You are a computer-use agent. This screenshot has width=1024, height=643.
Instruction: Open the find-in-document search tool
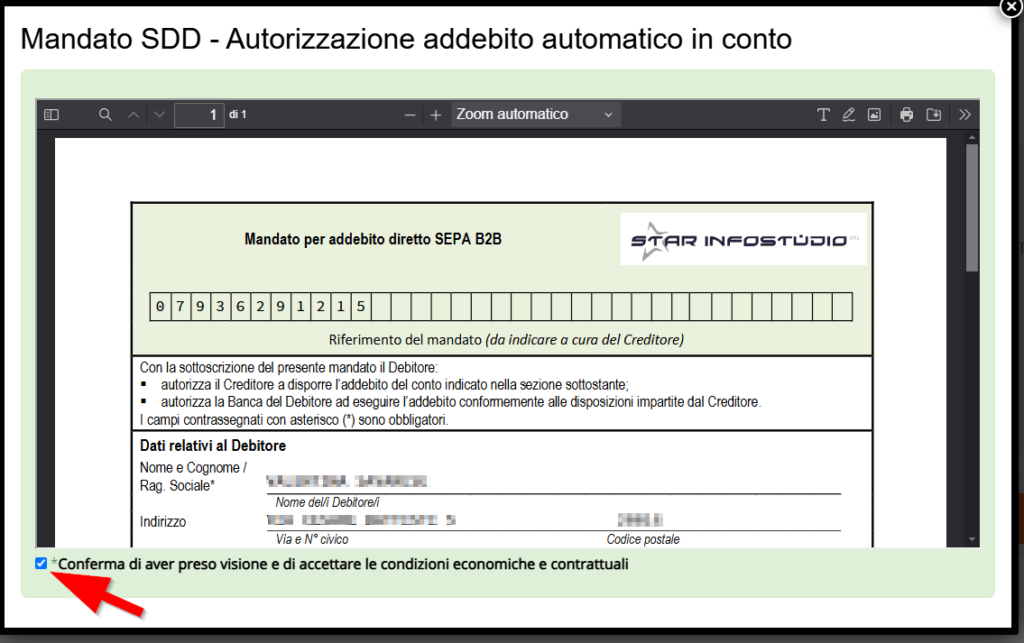tap(105, 115)
